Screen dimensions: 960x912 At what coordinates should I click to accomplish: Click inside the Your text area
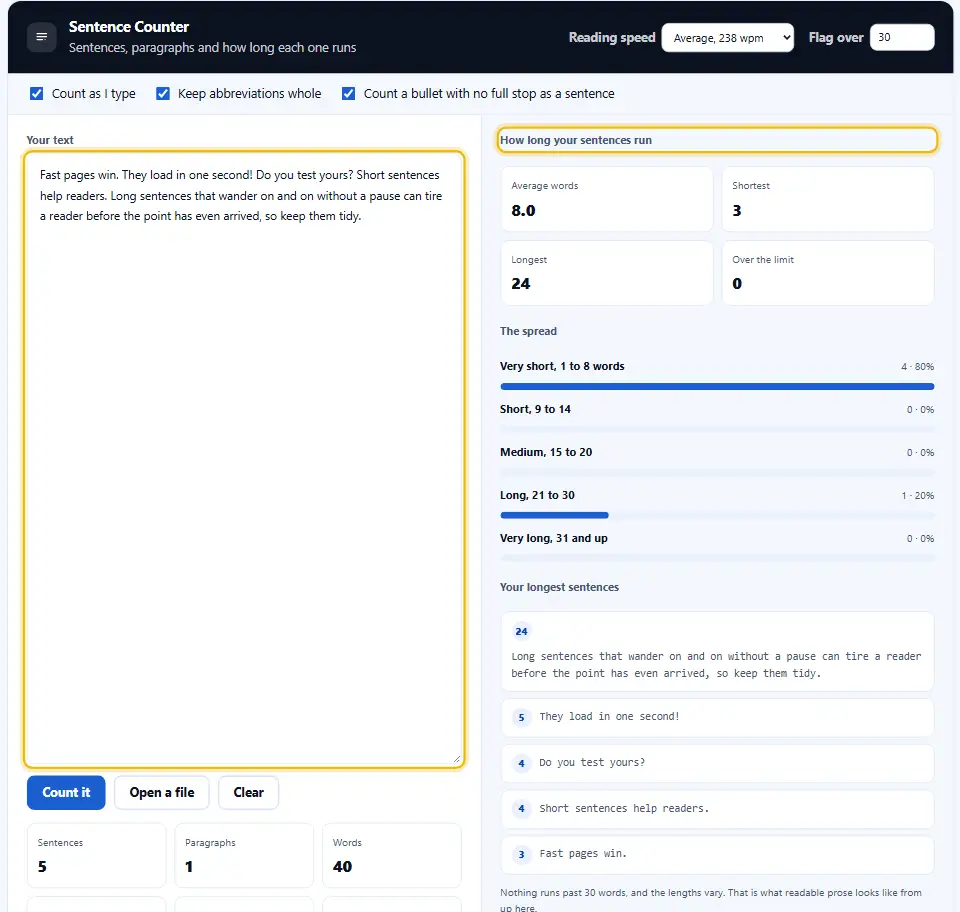[244, 459]
